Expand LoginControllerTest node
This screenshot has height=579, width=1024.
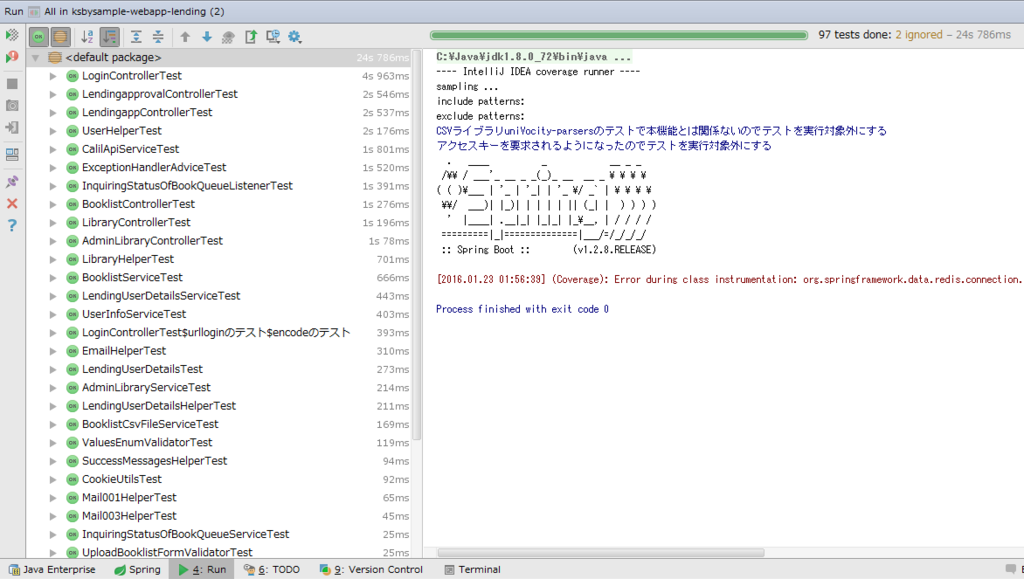click(x=53, y=76)
